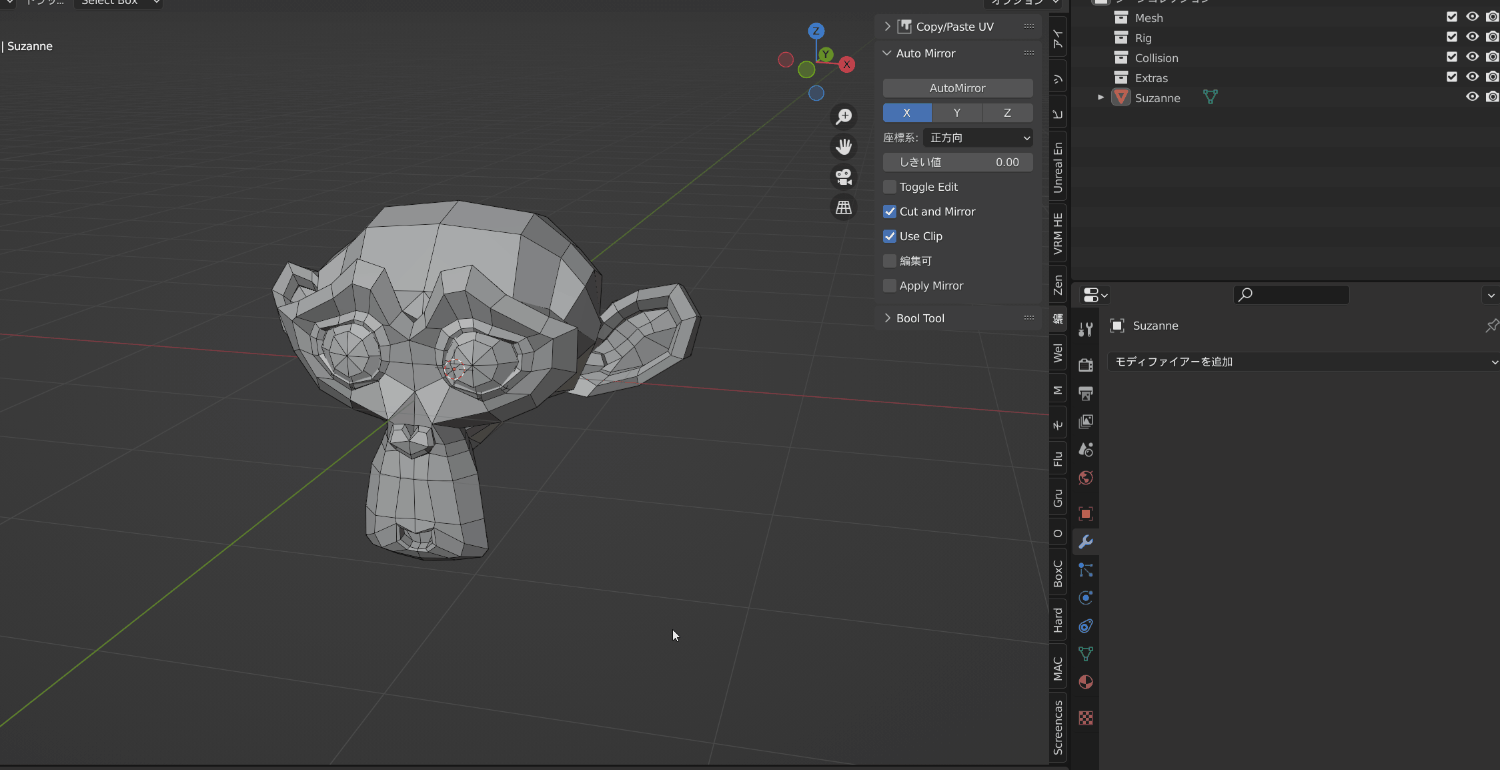Hide the Suzanne object with eye toggle

click(x=1471, y=96)
